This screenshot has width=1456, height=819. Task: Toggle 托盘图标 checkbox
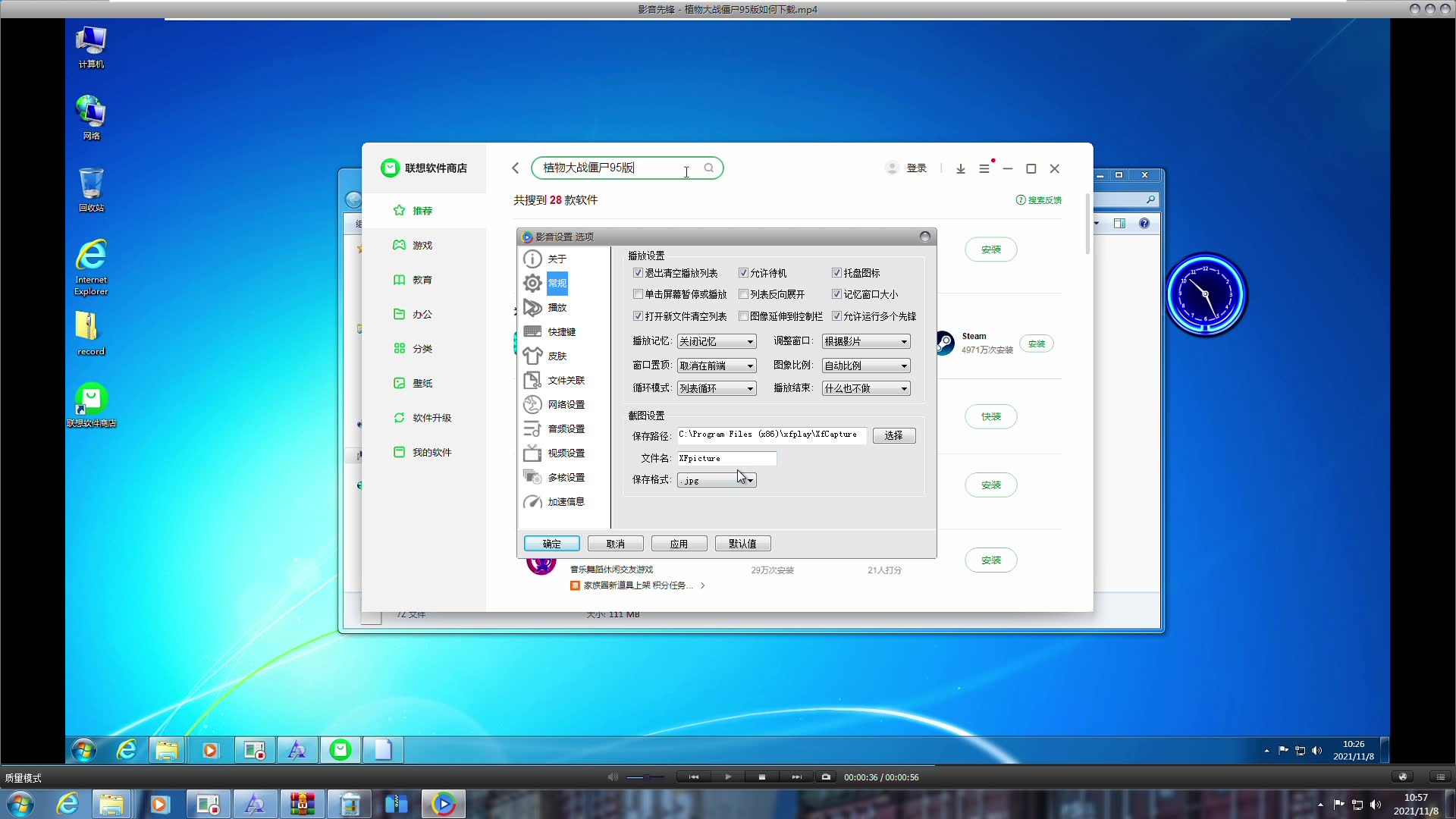tap(836, 273)
